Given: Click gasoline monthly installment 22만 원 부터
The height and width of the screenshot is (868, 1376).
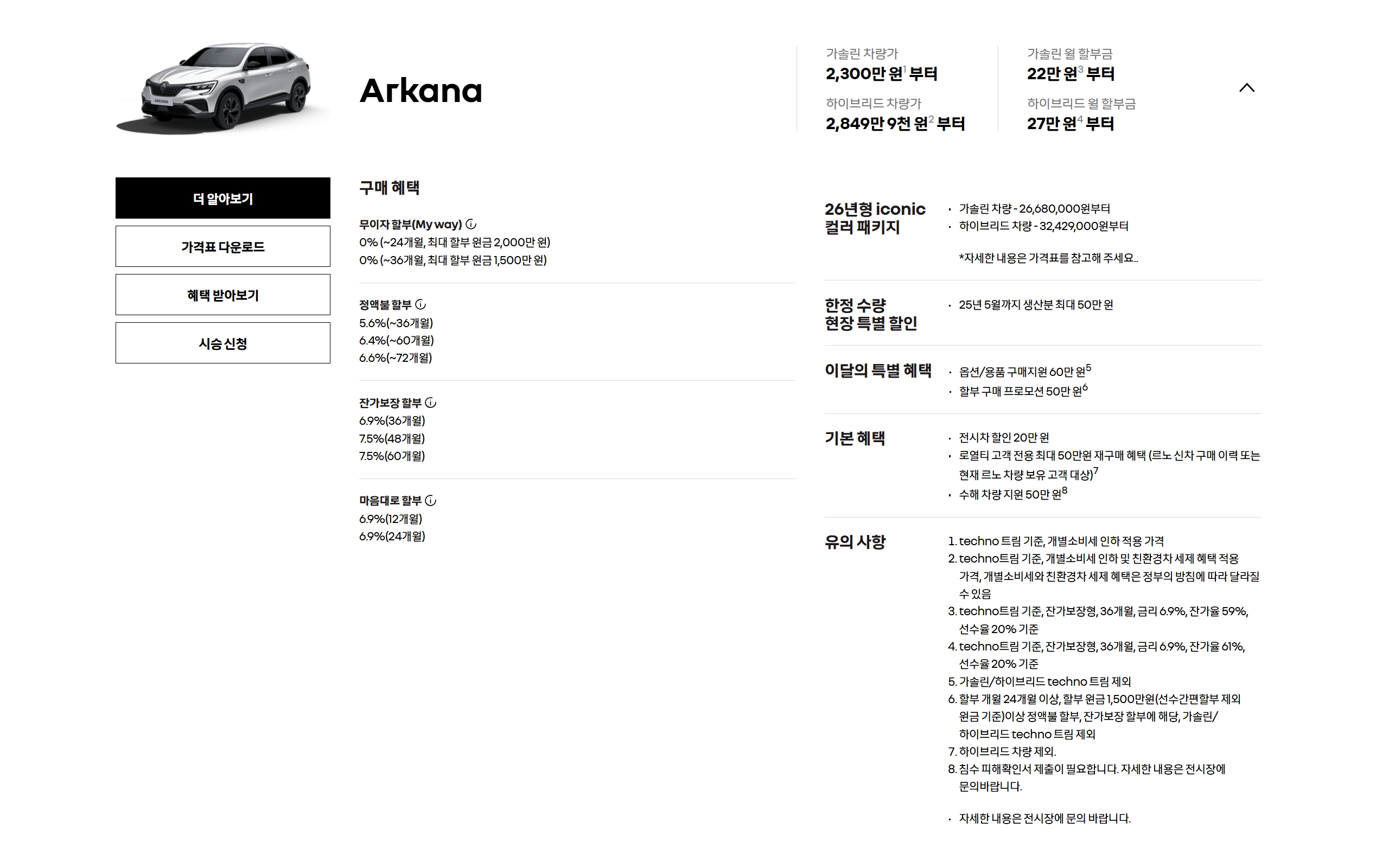Looking at the screenshot, I should 1070,74.
